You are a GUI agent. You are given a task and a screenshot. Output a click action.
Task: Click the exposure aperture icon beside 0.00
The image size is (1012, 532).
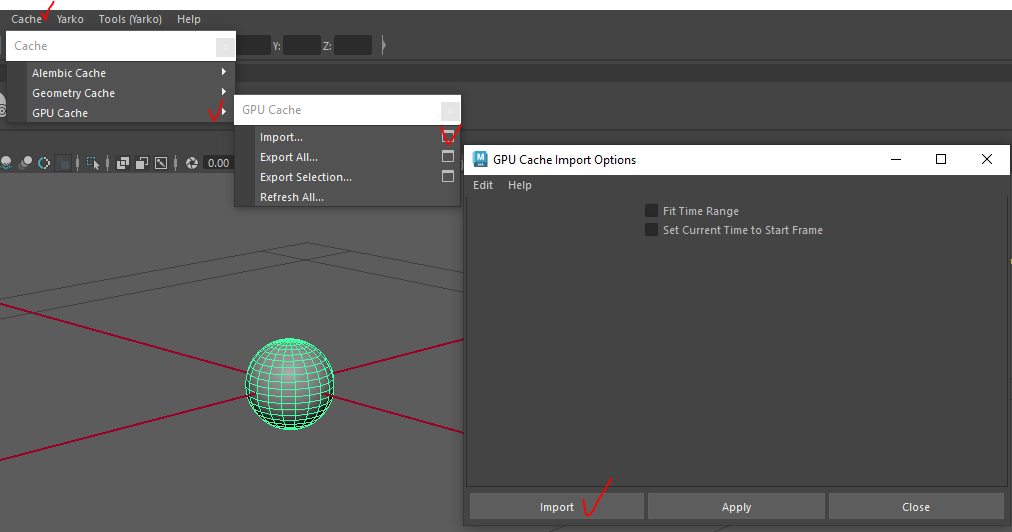tap(192, 163)
